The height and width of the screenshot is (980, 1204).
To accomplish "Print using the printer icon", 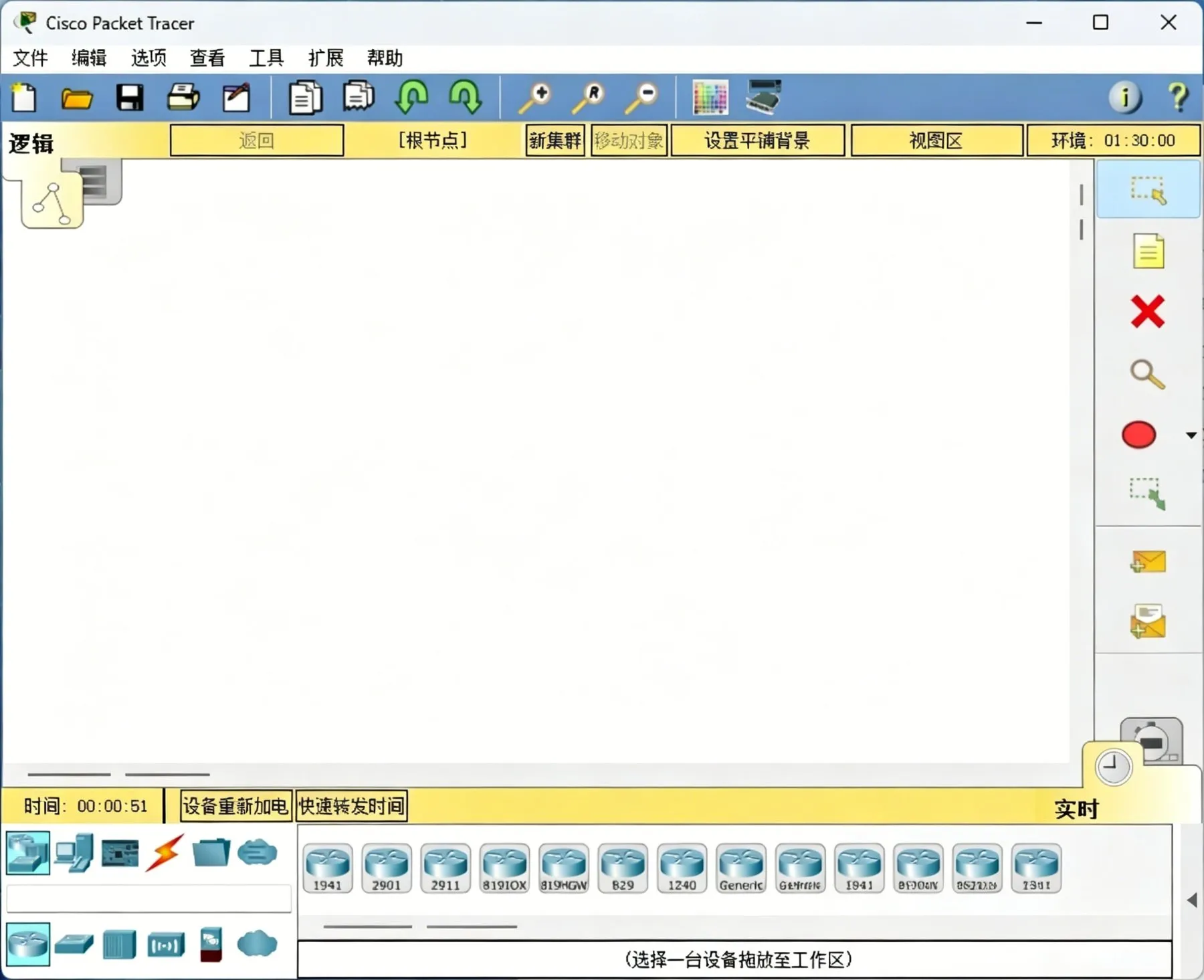I will [x=183, y=98].
